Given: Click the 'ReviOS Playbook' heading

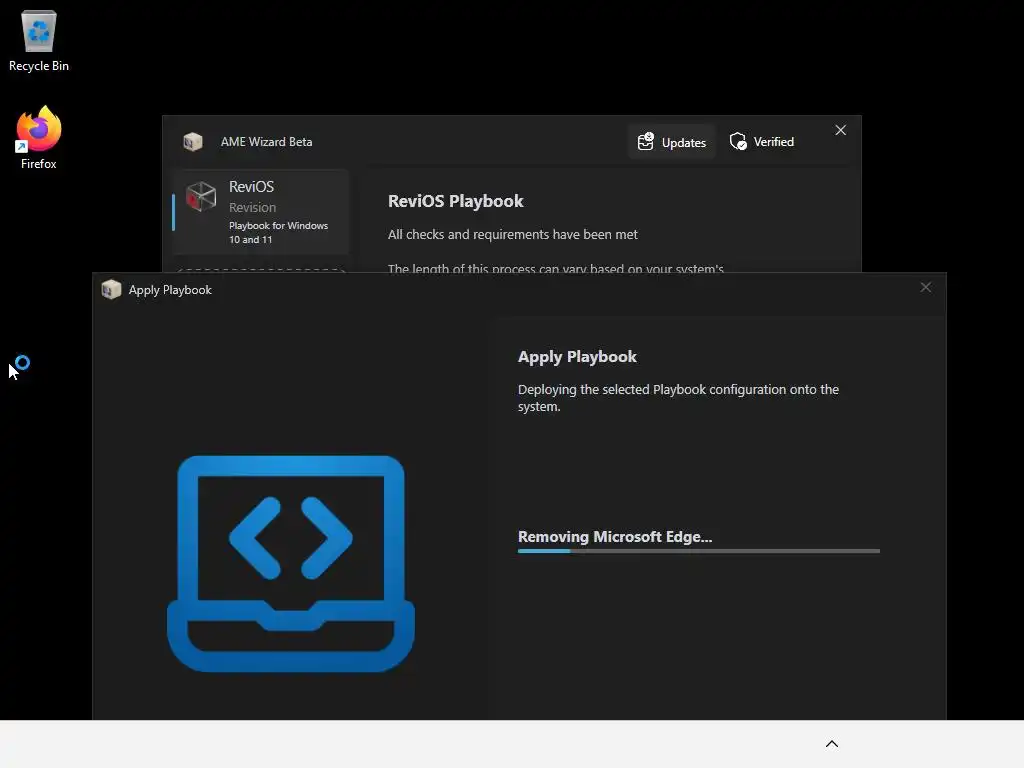Looking at the screenshot, I should pos(455,201).
